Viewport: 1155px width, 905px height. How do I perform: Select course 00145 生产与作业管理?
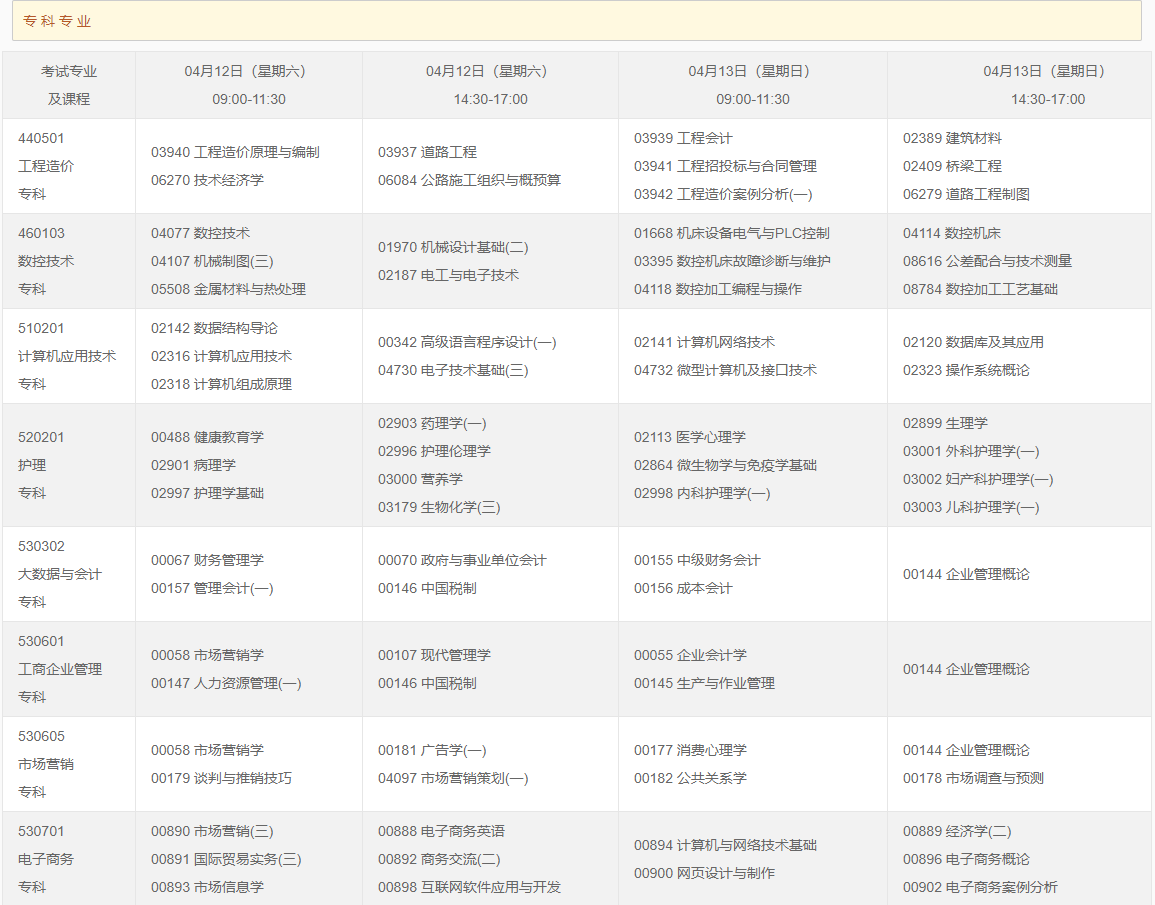click(x=704, y=683)
